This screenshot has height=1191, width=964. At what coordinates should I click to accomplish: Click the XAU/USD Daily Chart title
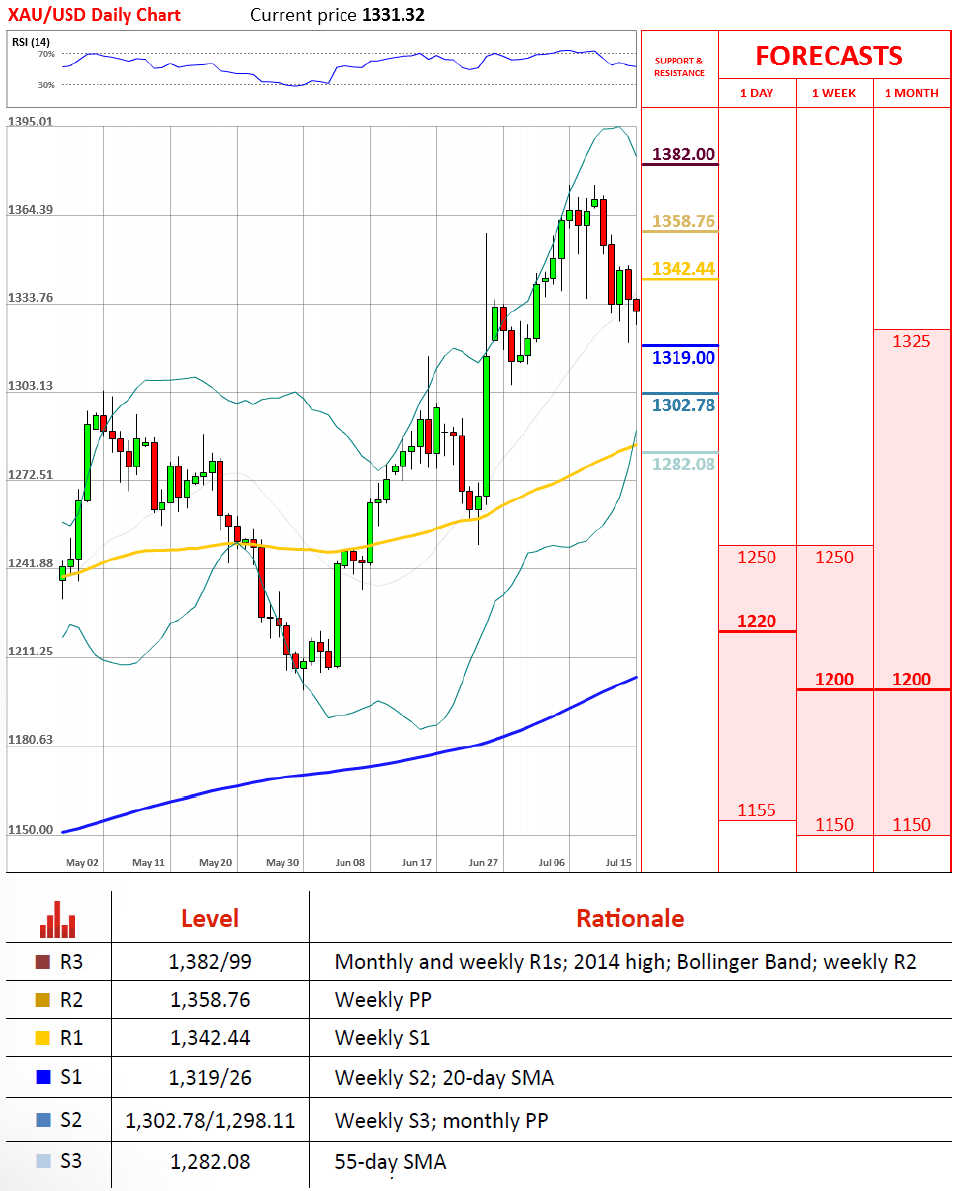[x=94, y=14]
